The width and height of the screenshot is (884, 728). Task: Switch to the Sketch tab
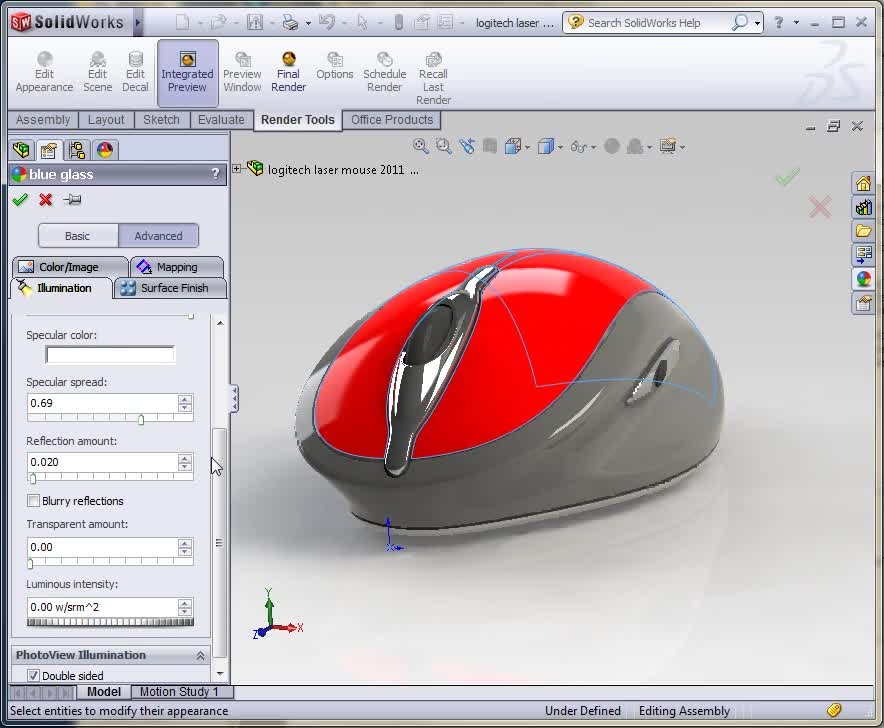pyautogui.click(x=161, y=120)
